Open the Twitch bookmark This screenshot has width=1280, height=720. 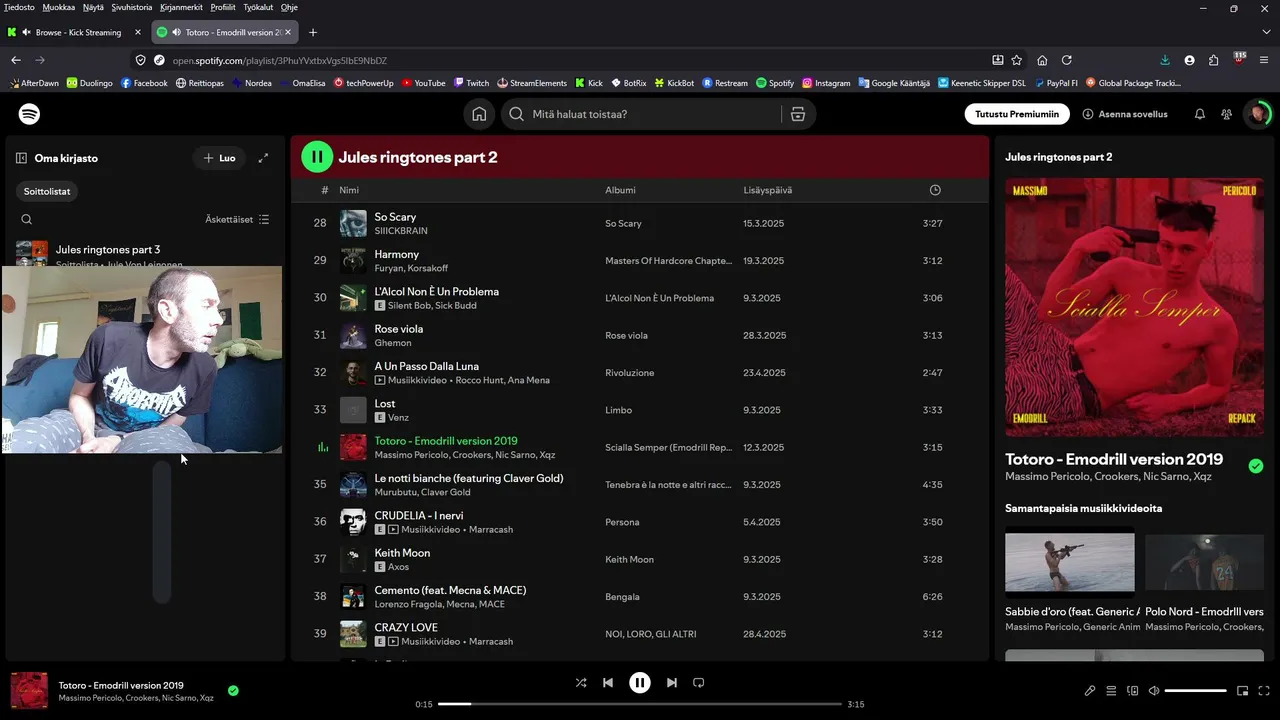pyautogui.click(x=471, y=83)
